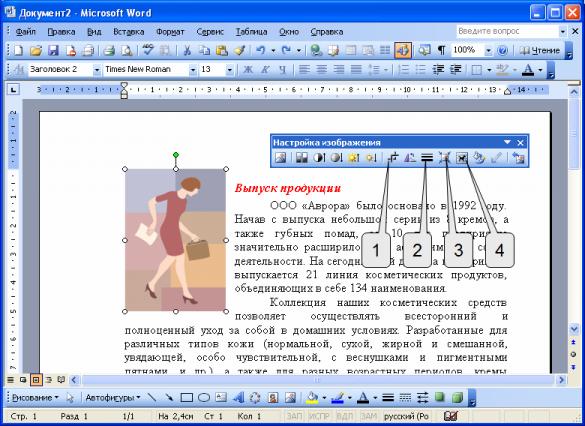Click the Paste clipboard icon
Viewport: 585px width, 426px height.
222,50
